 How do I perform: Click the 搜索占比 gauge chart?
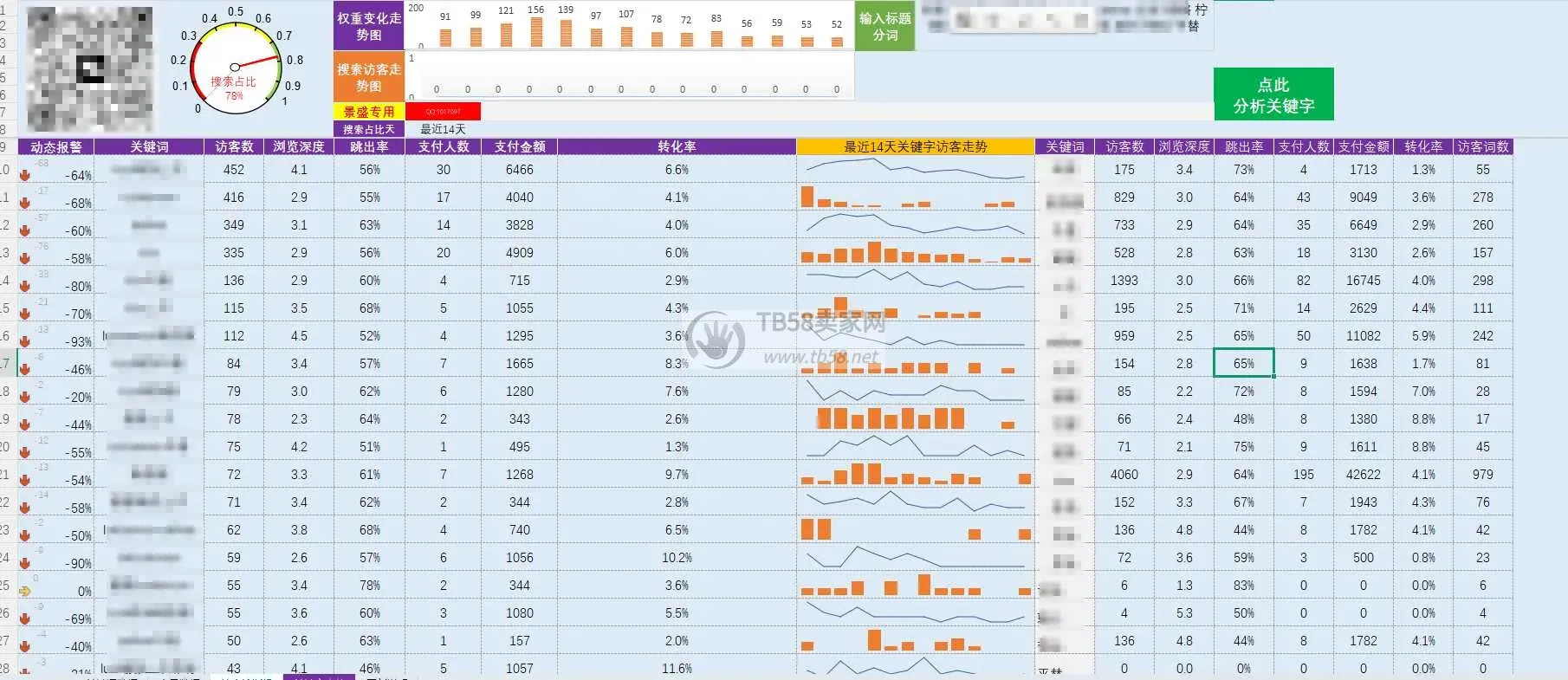[235, 67]
